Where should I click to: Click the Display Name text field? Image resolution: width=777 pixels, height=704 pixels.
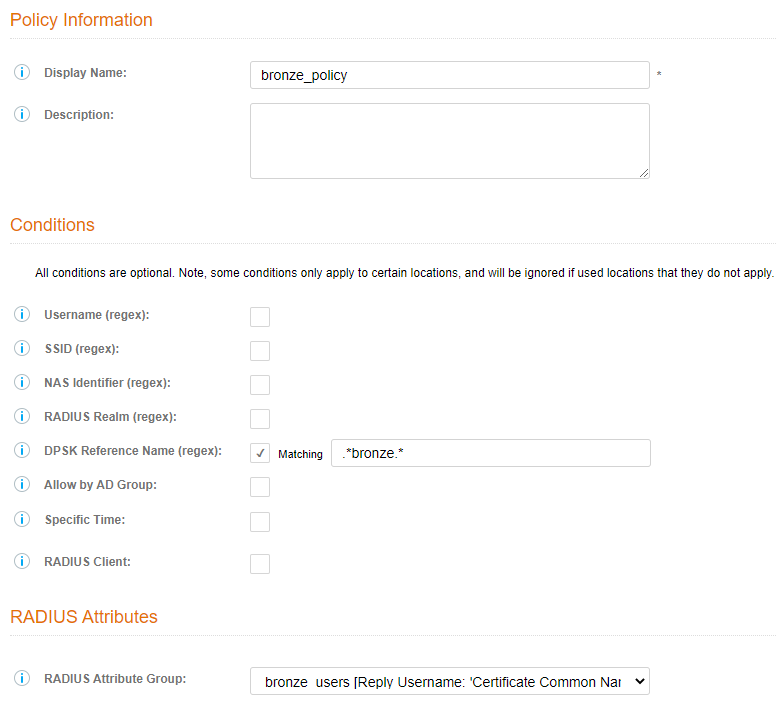coord(449,75)
